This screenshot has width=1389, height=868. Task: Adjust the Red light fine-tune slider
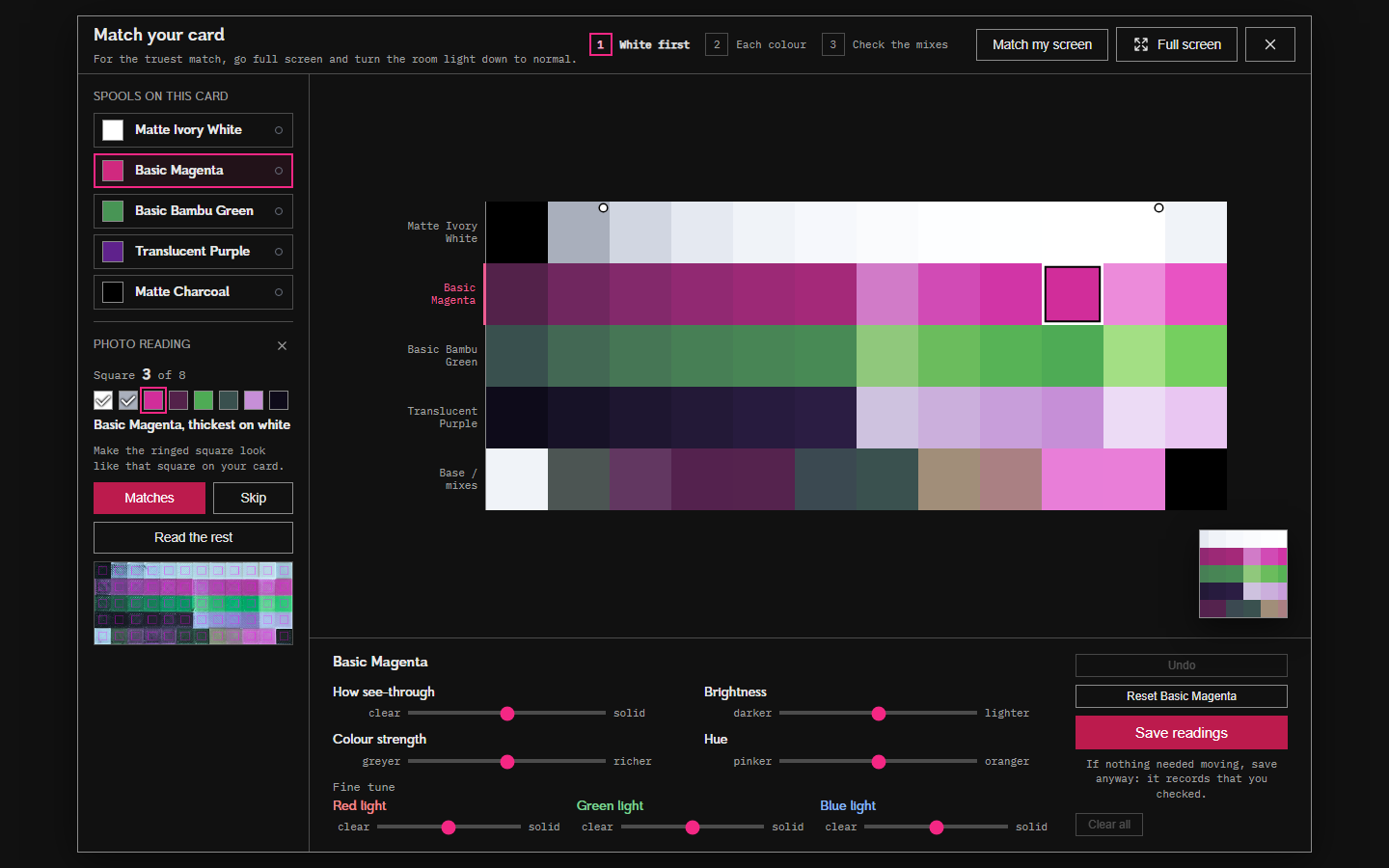tap(449, 827)
